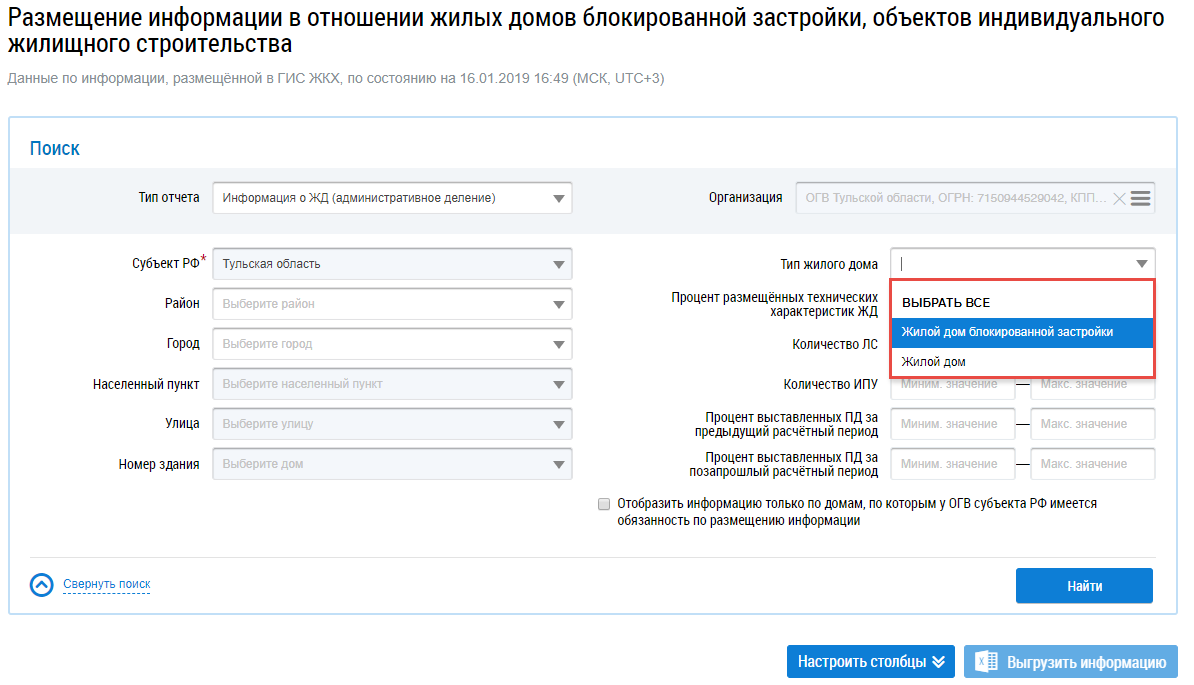Click the Свернуть поиск link
The width and height of the screenshot is (1194, 685).
click(x=107, y=584)
